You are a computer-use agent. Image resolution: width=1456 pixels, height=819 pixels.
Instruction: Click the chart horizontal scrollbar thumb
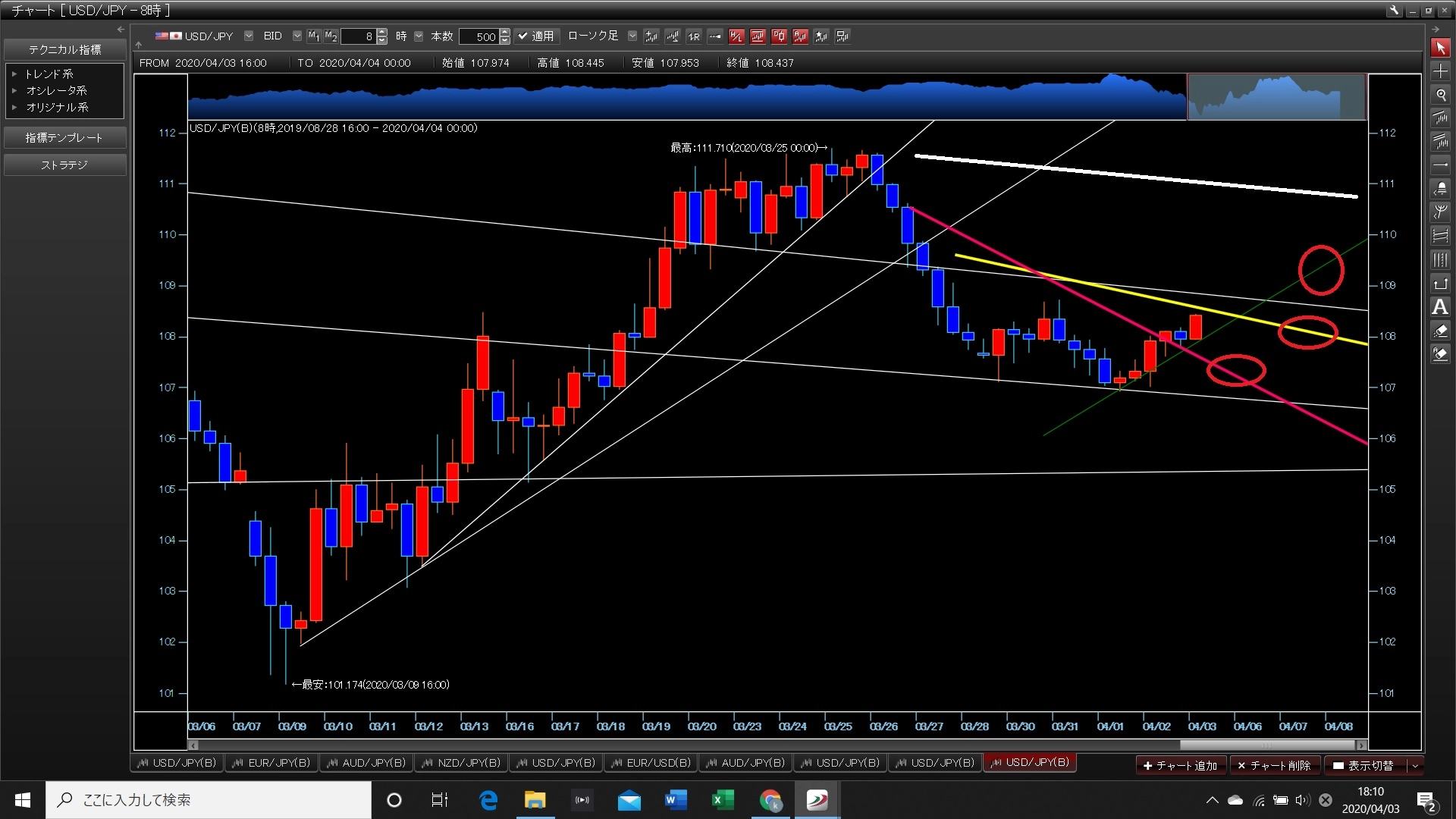coord(1266,745)
